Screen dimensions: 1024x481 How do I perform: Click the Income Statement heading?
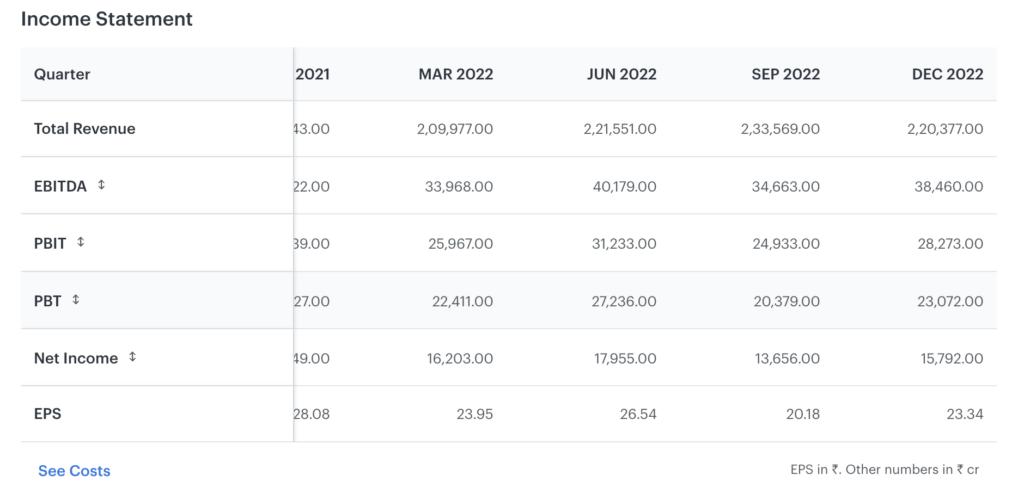[107, 19]
